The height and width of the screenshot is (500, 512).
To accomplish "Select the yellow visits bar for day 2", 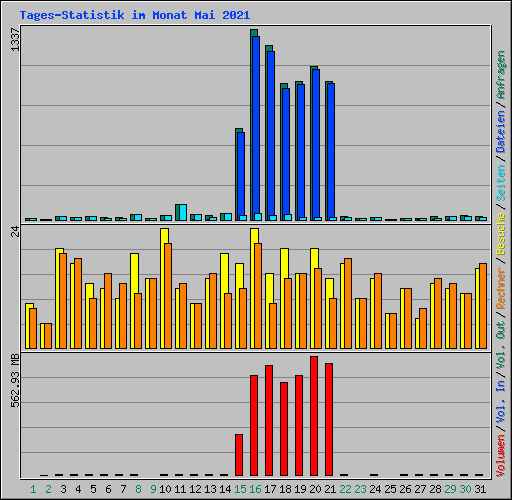I will point(42,336).
